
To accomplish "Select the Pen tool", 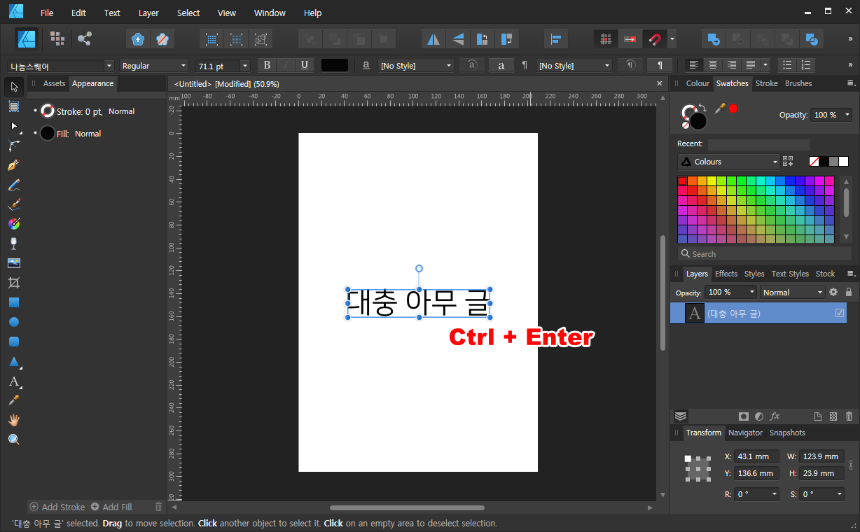I will pyautogui.click(x=14, y=165).
